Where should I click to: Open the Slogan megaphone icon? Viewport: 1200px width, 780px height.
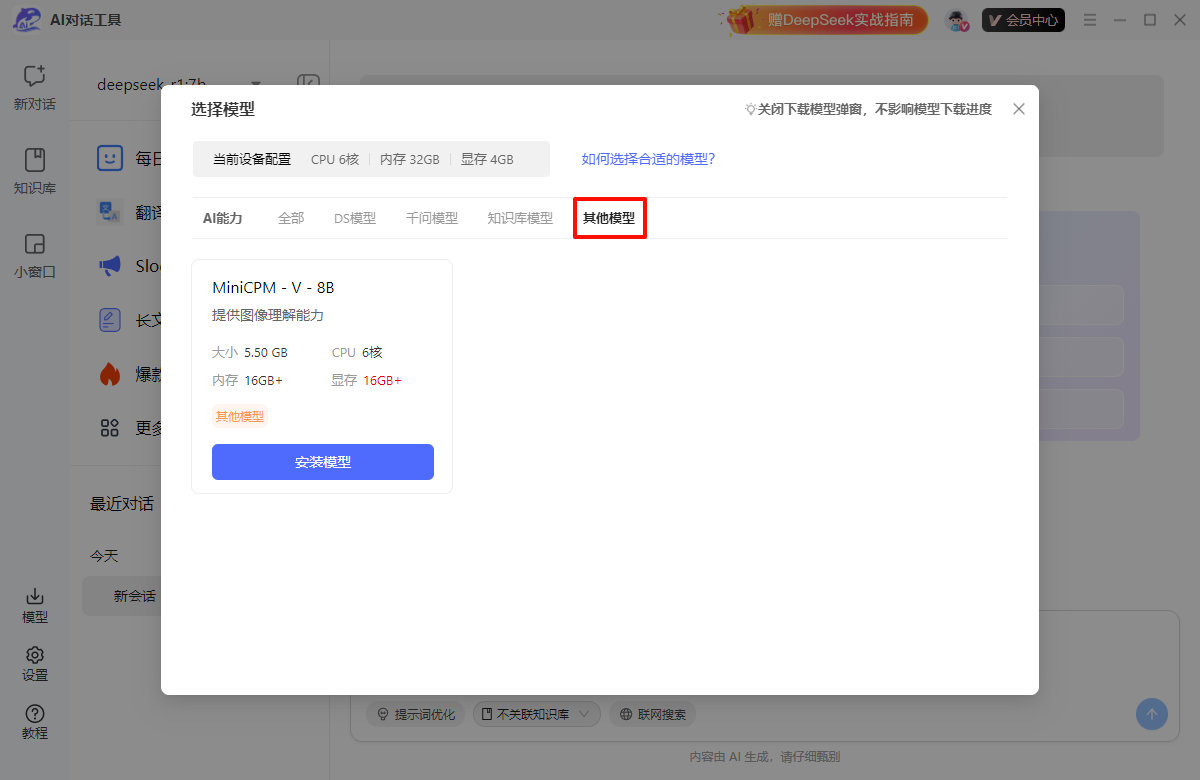(x=110, y=266)
